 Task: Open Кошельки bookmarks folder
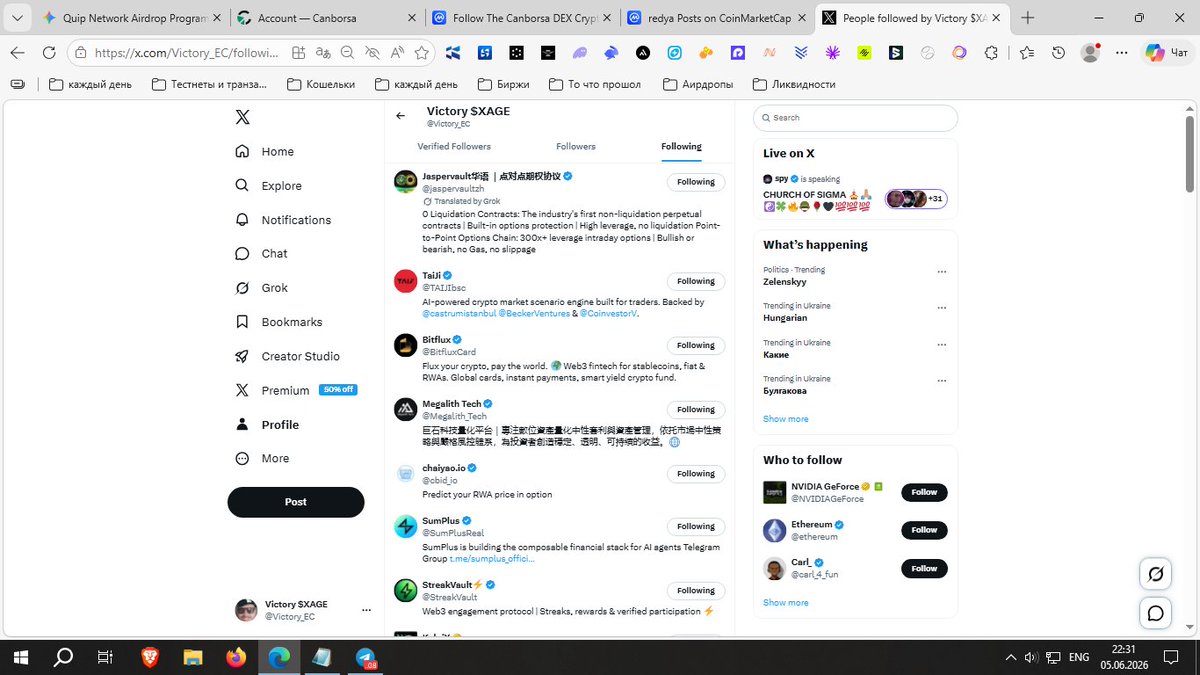point(321,84)
